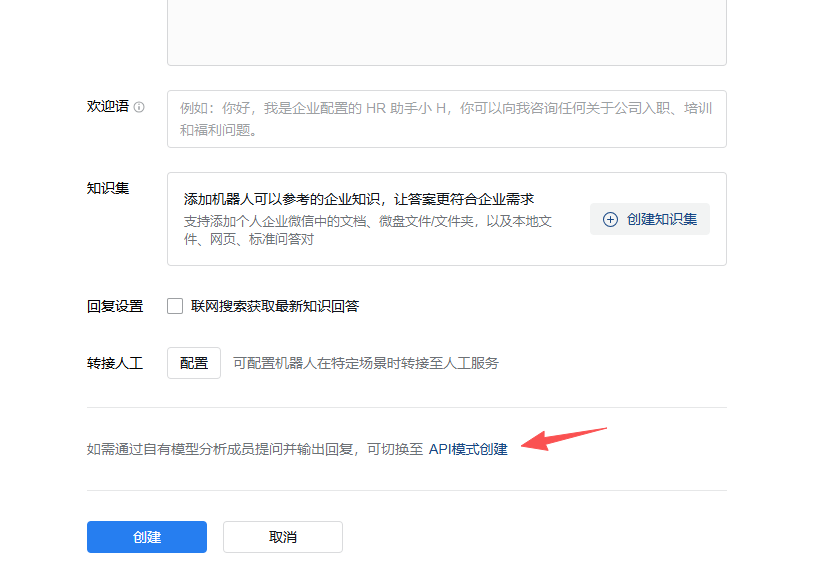Open the API模式创建 link
The image size is (837, 574).
coord(468,450)
